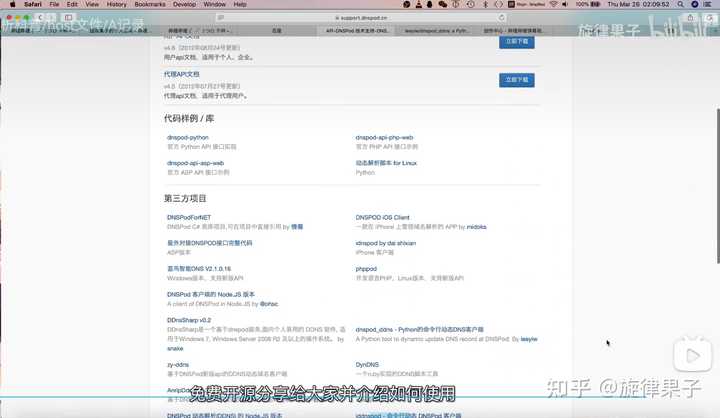The width and height of the screenshot is (720, 418).
Task: Open the DynDNS link
Action: click(367, 364)
